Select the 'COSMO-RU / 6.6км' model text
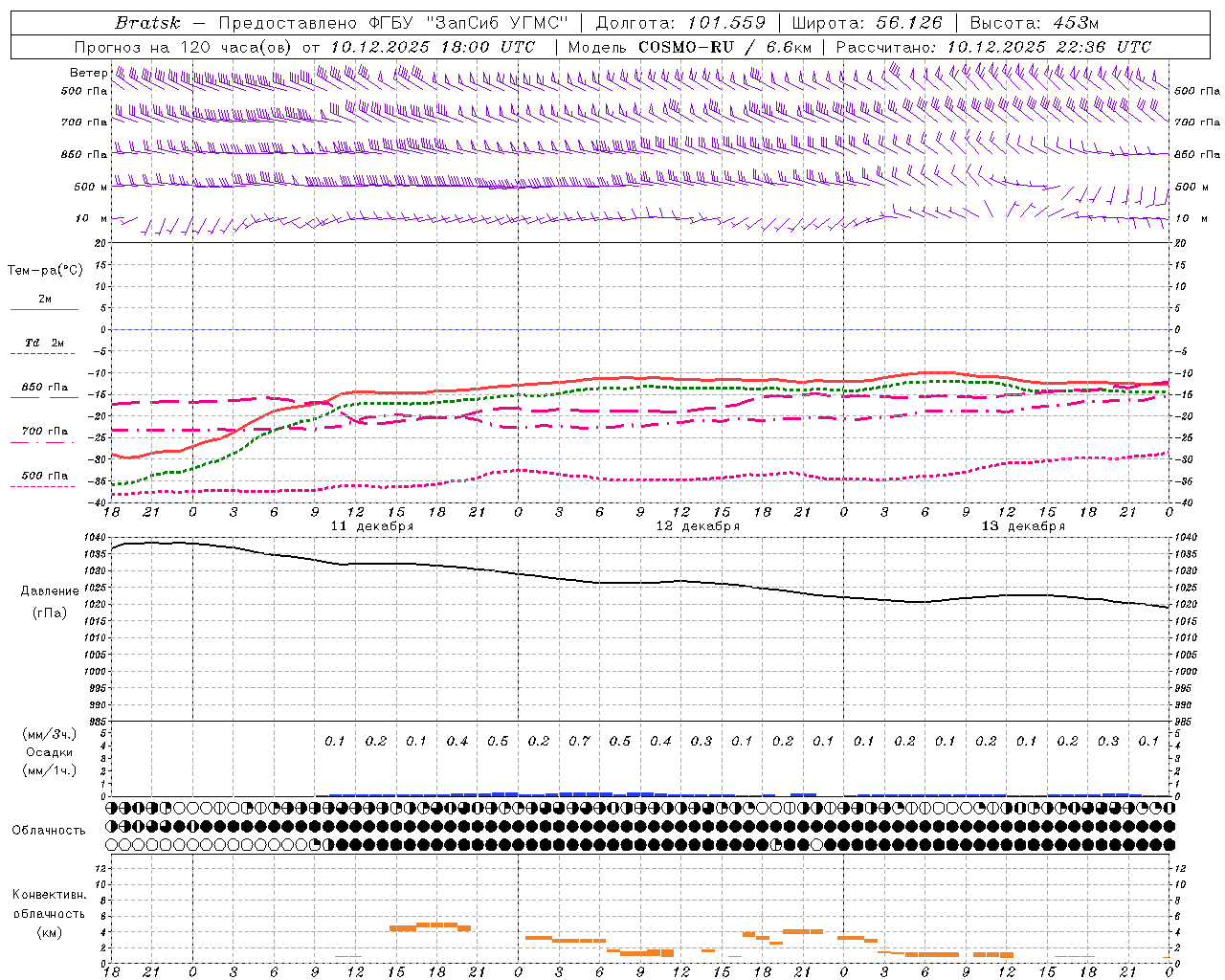 [x=724, y=46]
